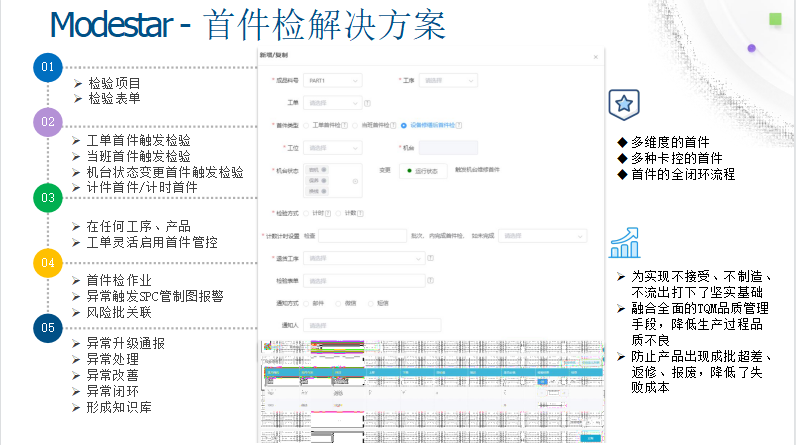Click 当班首件触发检验 bullet text

pyautogui.click(x=139, y=156)
